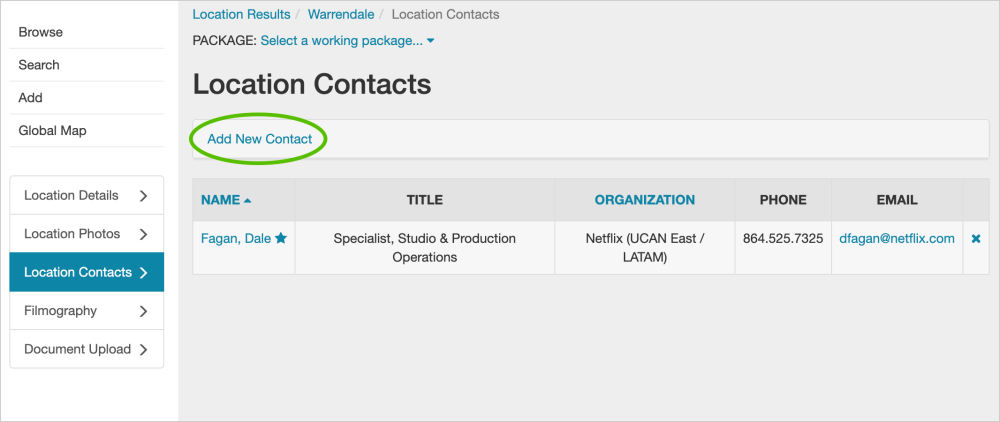Open Browse in the sidebar
Image resolution: width=1000 pixels, height=422 pixels.
(41, 32)
